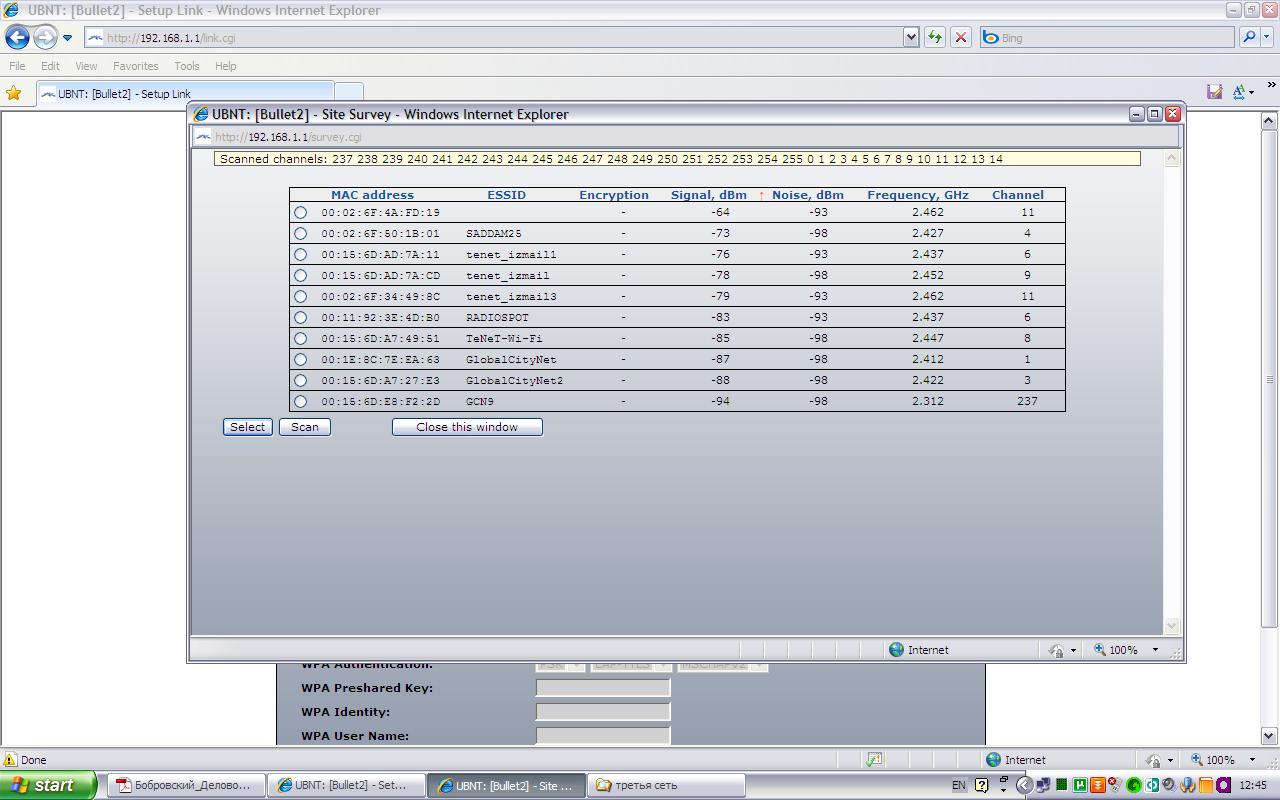1280x800 pixels.
Task: Open the Tools menu
Action: [187, 66]
